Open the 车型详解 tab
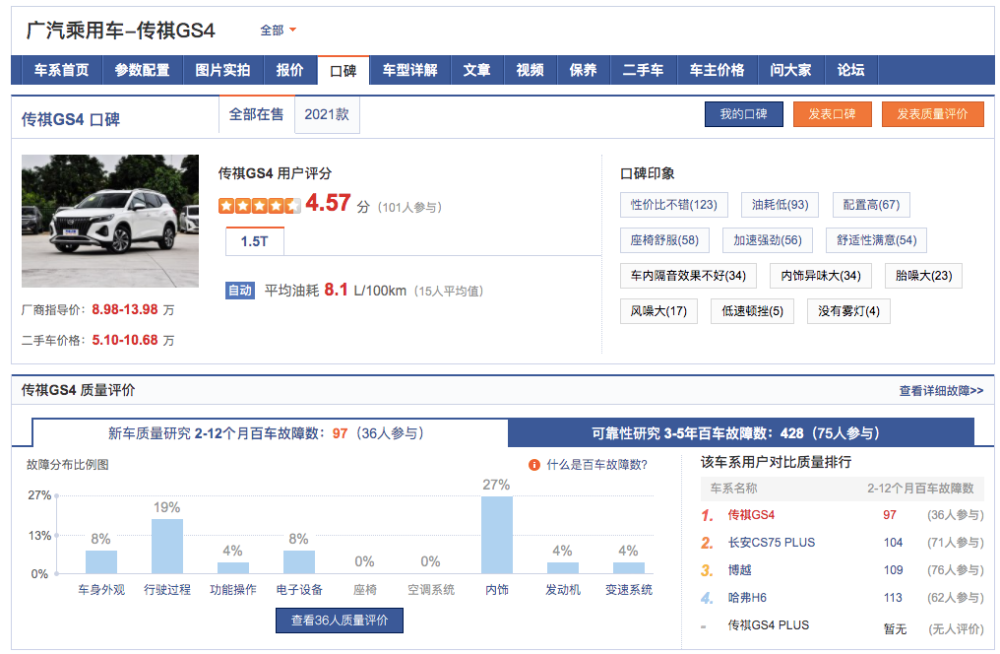 (x=410, y=70)
